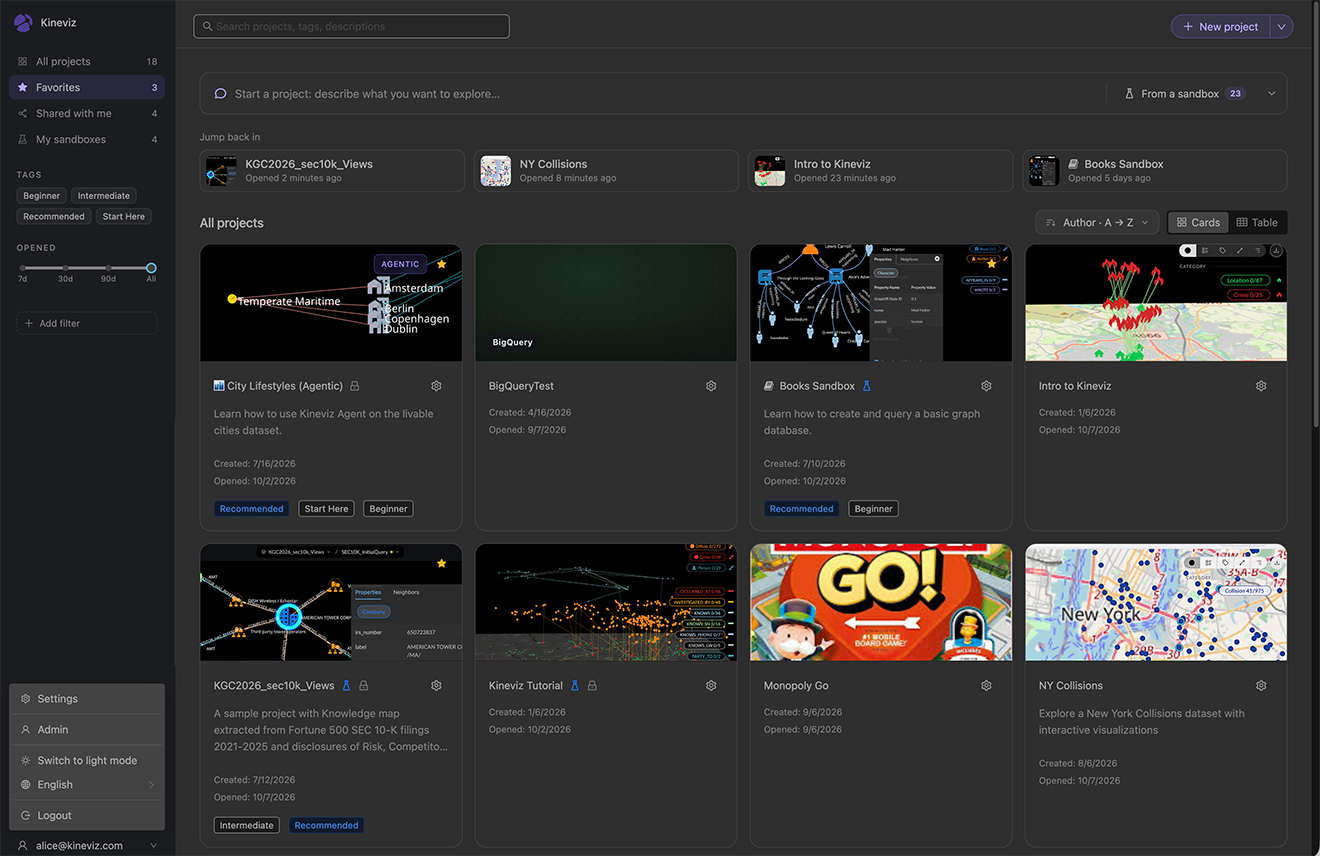Click the Kineviz logo icon
Image resolution: width=1320 pixels, height=856 pixels.
pyautogui.click(x=23, y=22)
